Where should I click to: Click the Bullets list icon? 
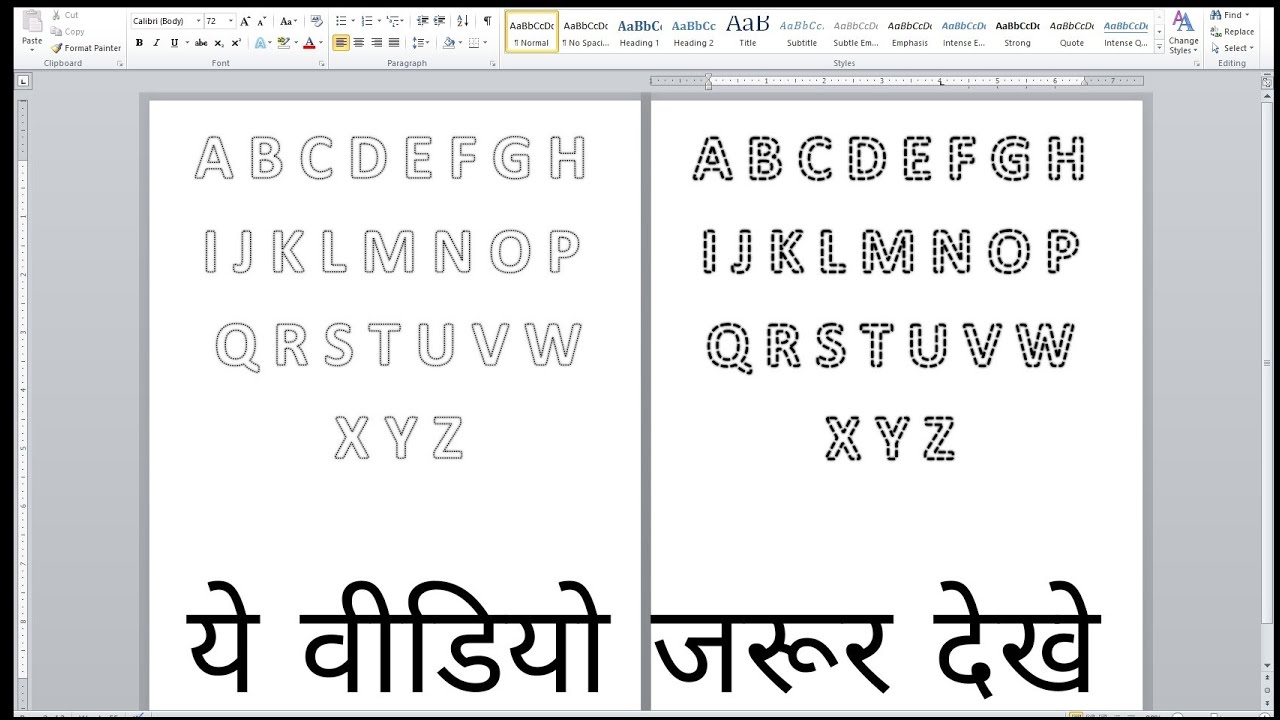click(341, 21)
